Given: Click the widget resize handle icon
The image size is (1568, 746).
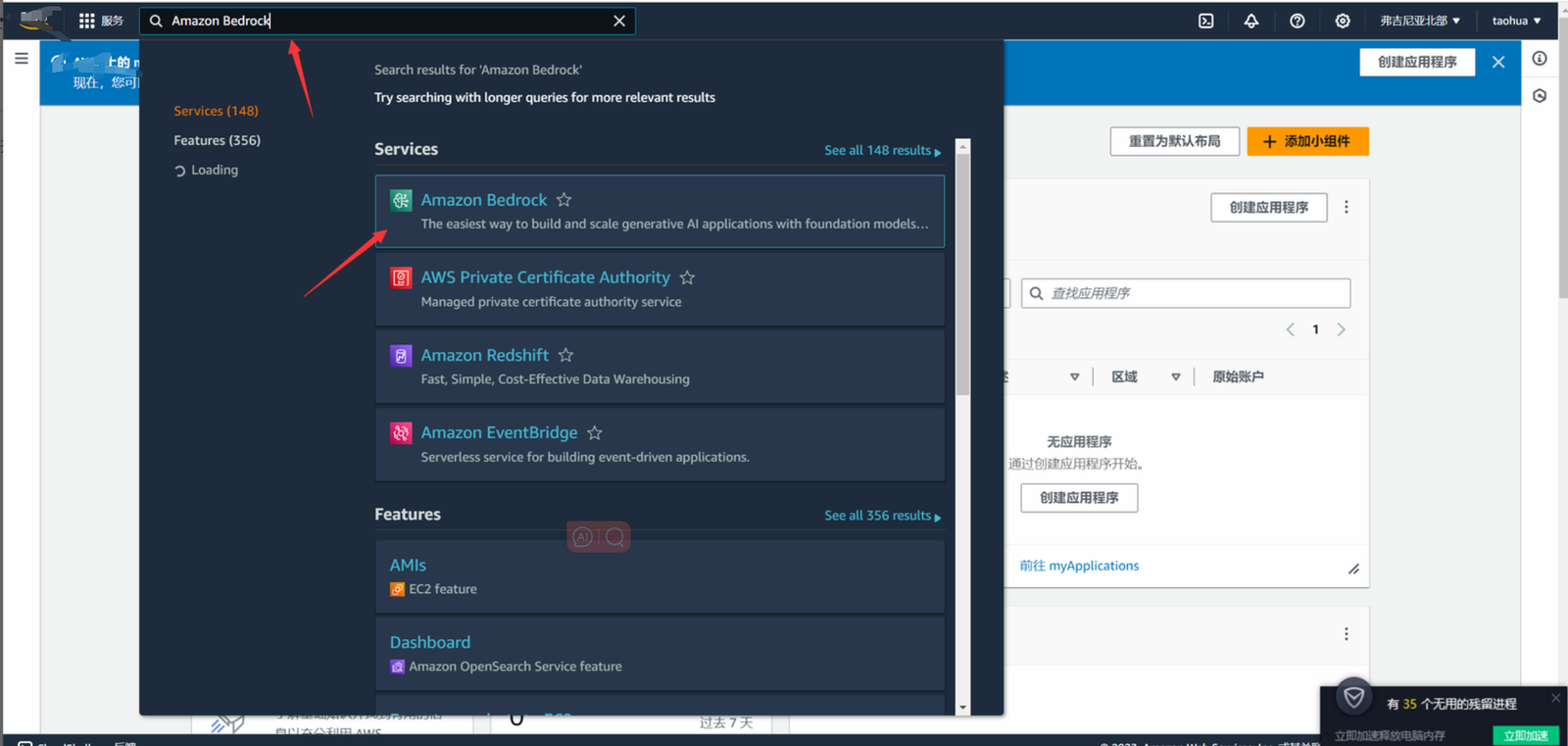Looking at the screenshot, I should (1353, 569).
